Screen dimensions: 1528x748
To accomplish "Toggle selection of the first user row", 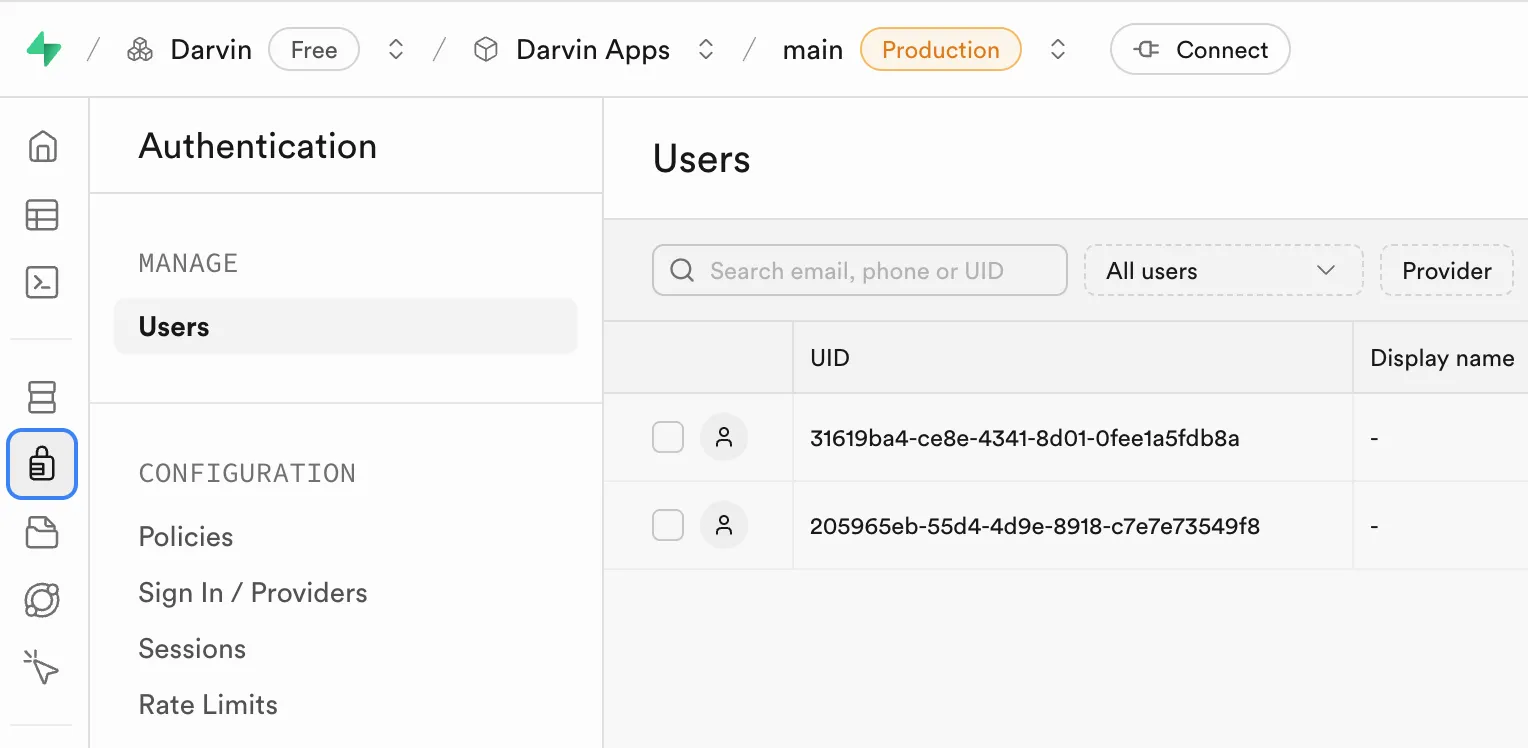I will tap(668, 437).
